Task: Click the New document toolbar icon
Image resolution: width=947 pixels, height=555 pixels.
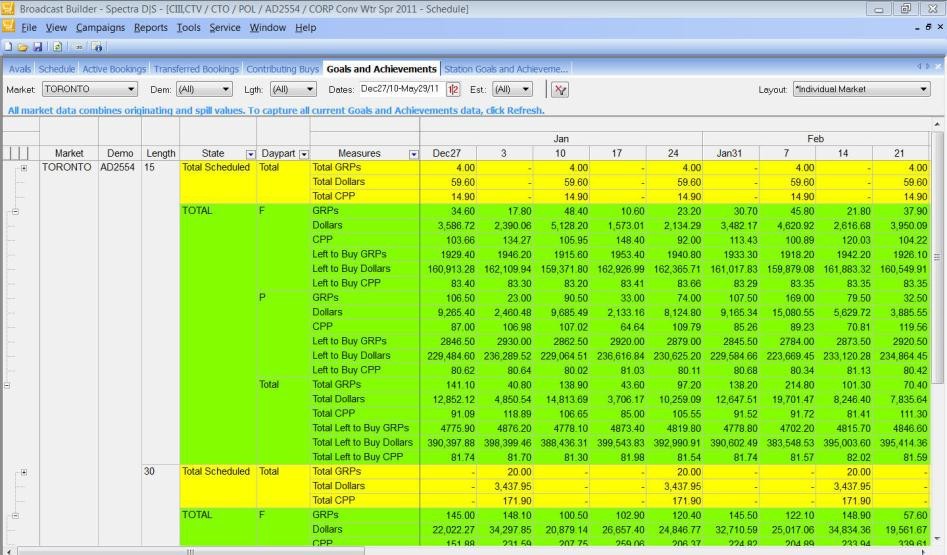Action: click(8, 47)
